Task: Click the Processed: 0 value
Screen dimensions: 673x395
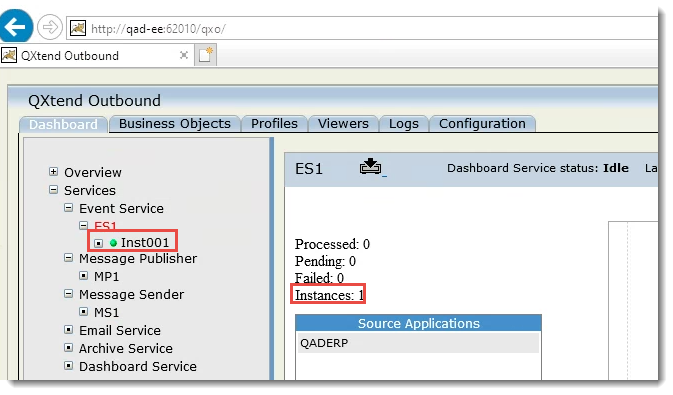Action: coord(332,244)
